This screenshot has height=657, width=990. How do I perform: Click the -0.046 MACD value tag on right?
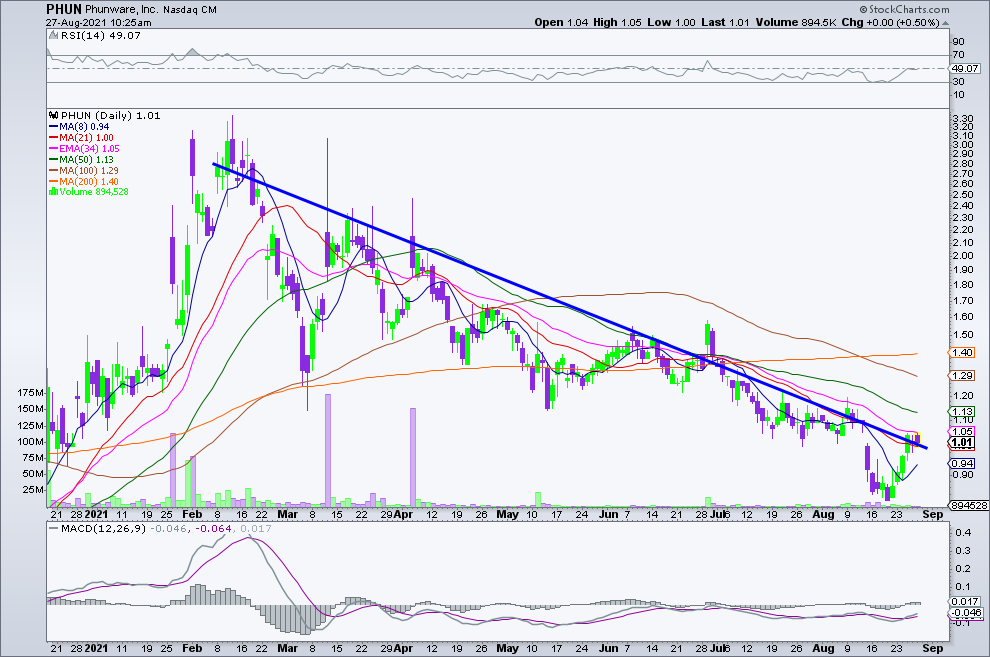(x=965, y=613)
